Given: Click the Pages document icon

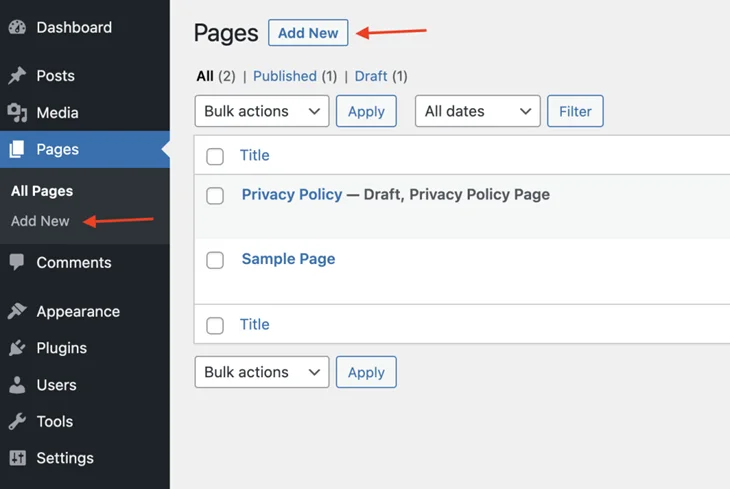Looking at the screenshot, I should pos(17,149).
